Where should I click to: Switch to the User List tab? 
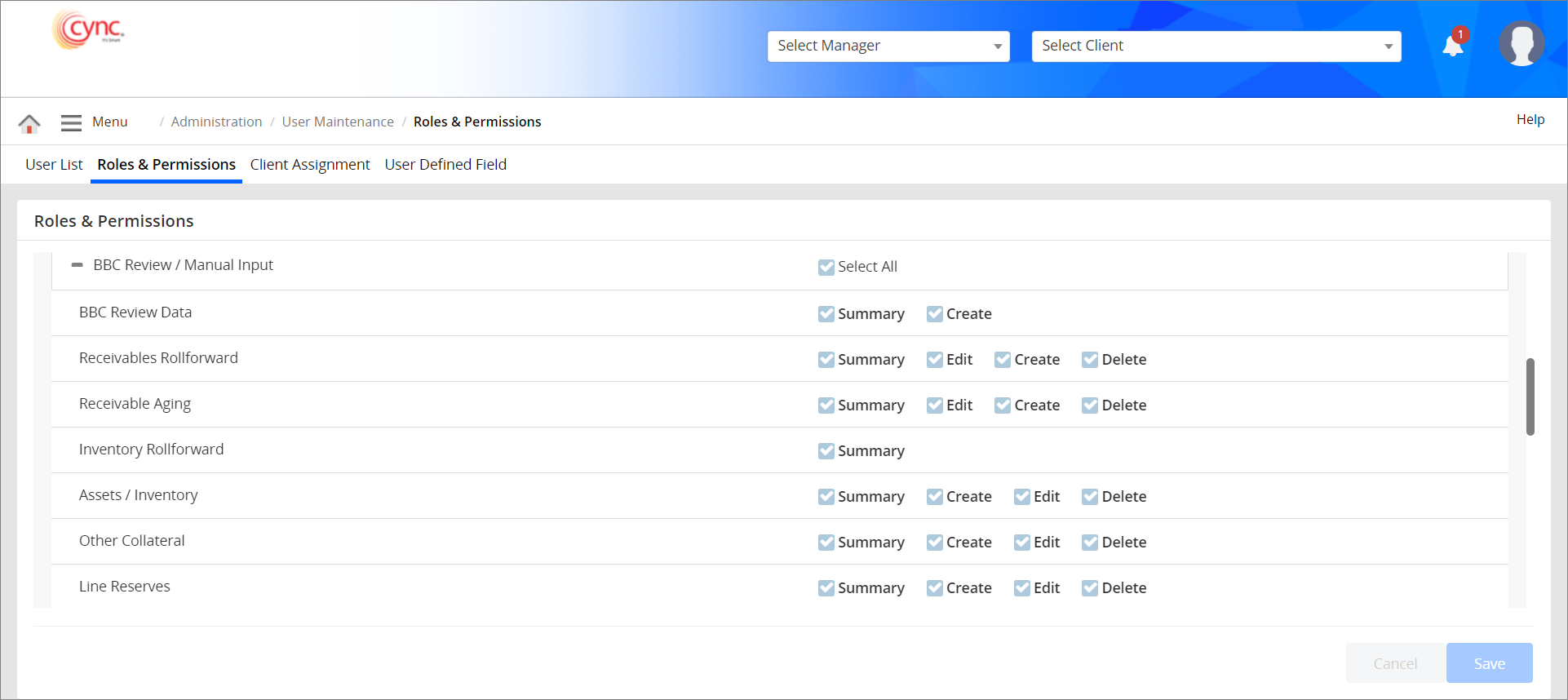tap(54, 165)
